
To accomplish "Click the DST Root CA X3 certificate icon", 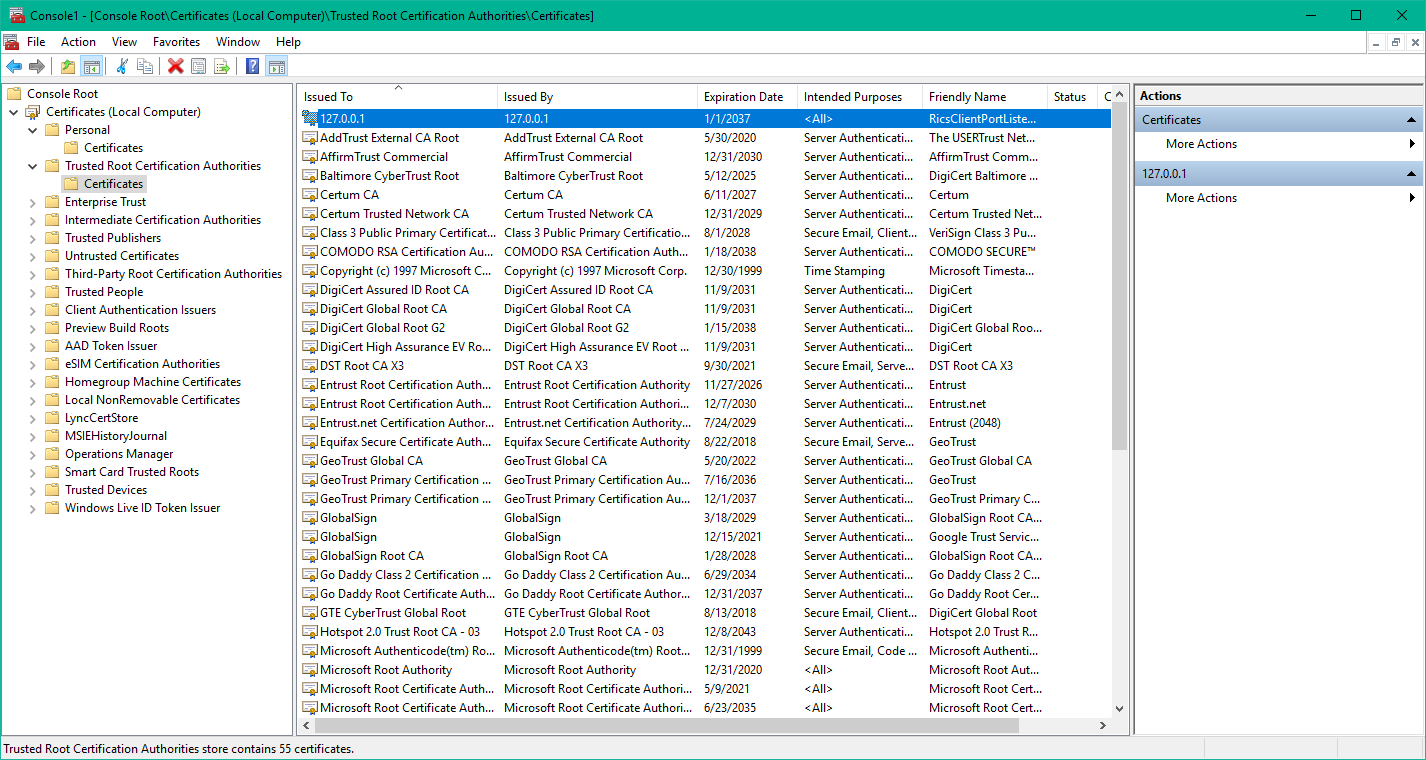I will tap(310, 366).
